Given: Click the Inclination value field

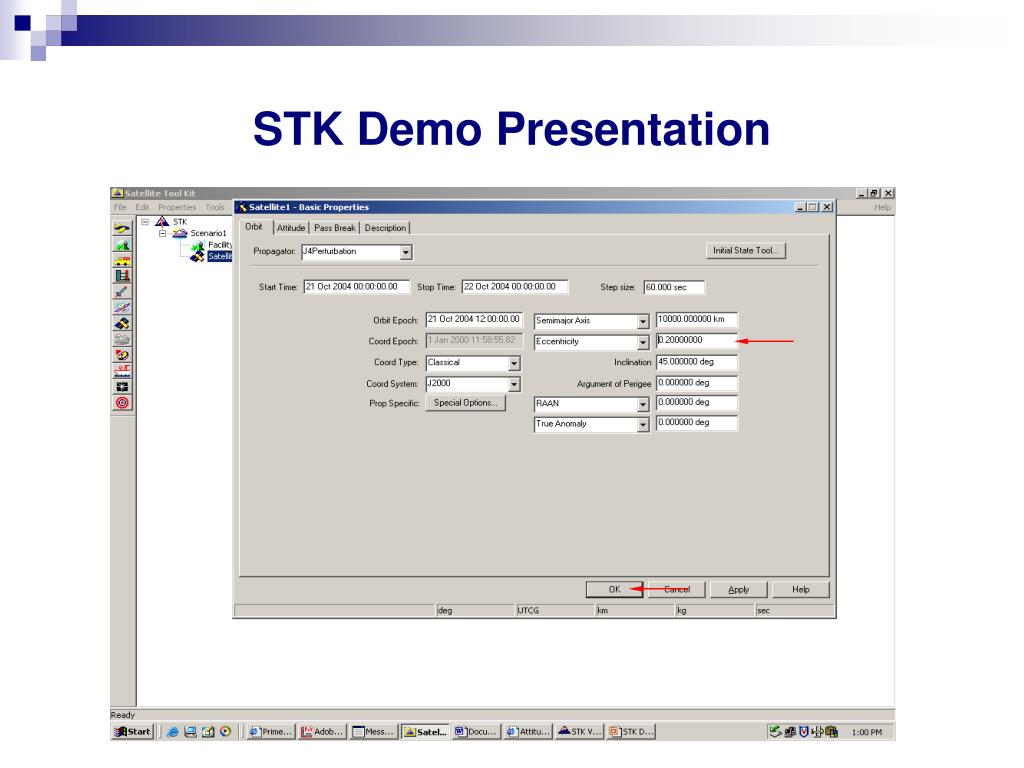Looking at the screenshot, I should [697, 362].
